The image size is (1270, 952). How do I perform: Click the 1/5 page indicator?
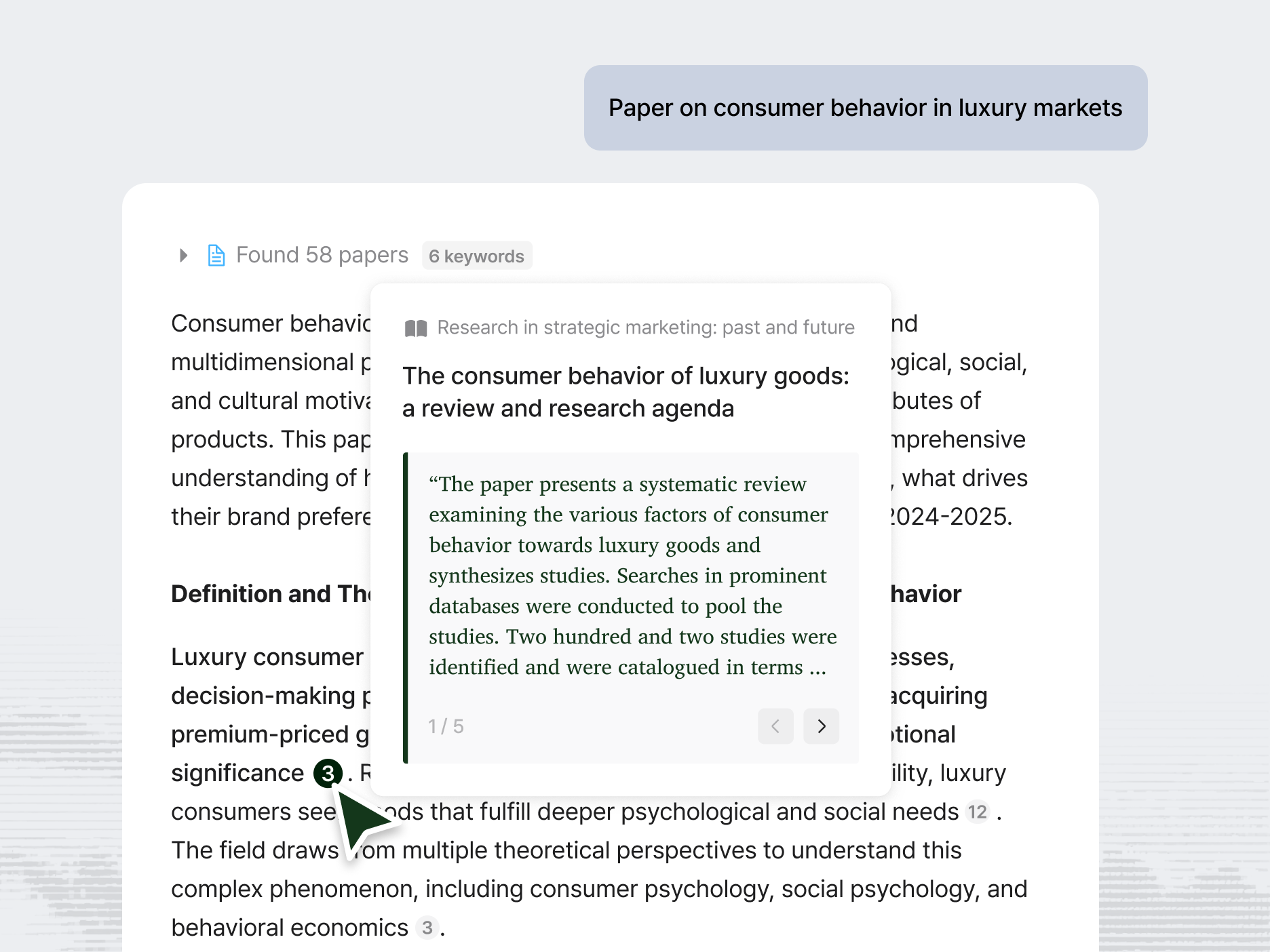pos(445,726)
